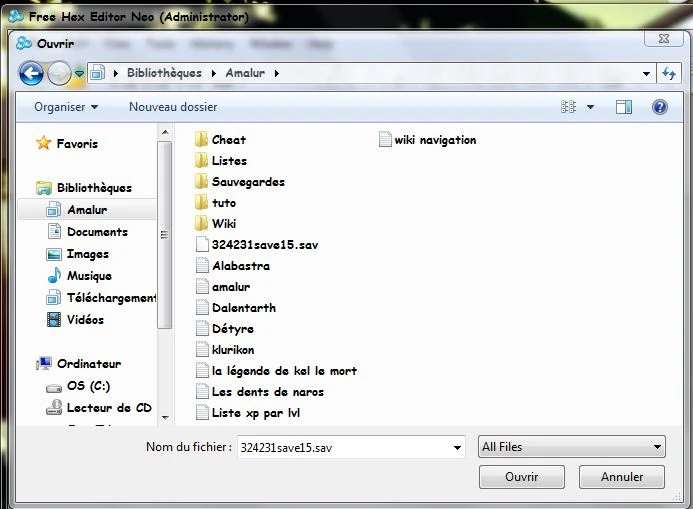Expand the chevron after Bibliothèques in address bar
This screenshot has height=509, width=693.
pyautogui.click(x=214, y=73)
